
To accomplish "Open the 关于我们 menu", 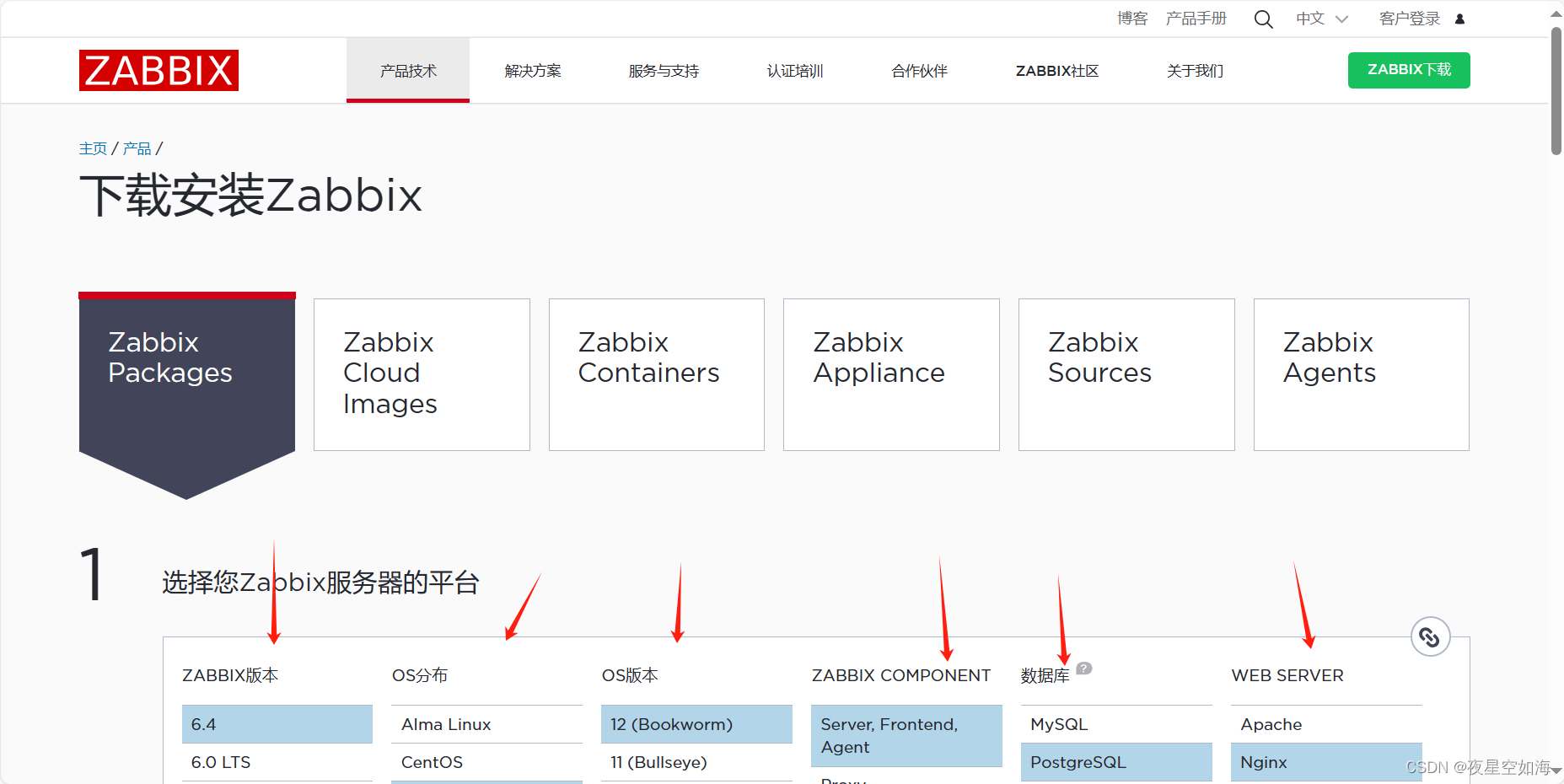I will 1195,71.
